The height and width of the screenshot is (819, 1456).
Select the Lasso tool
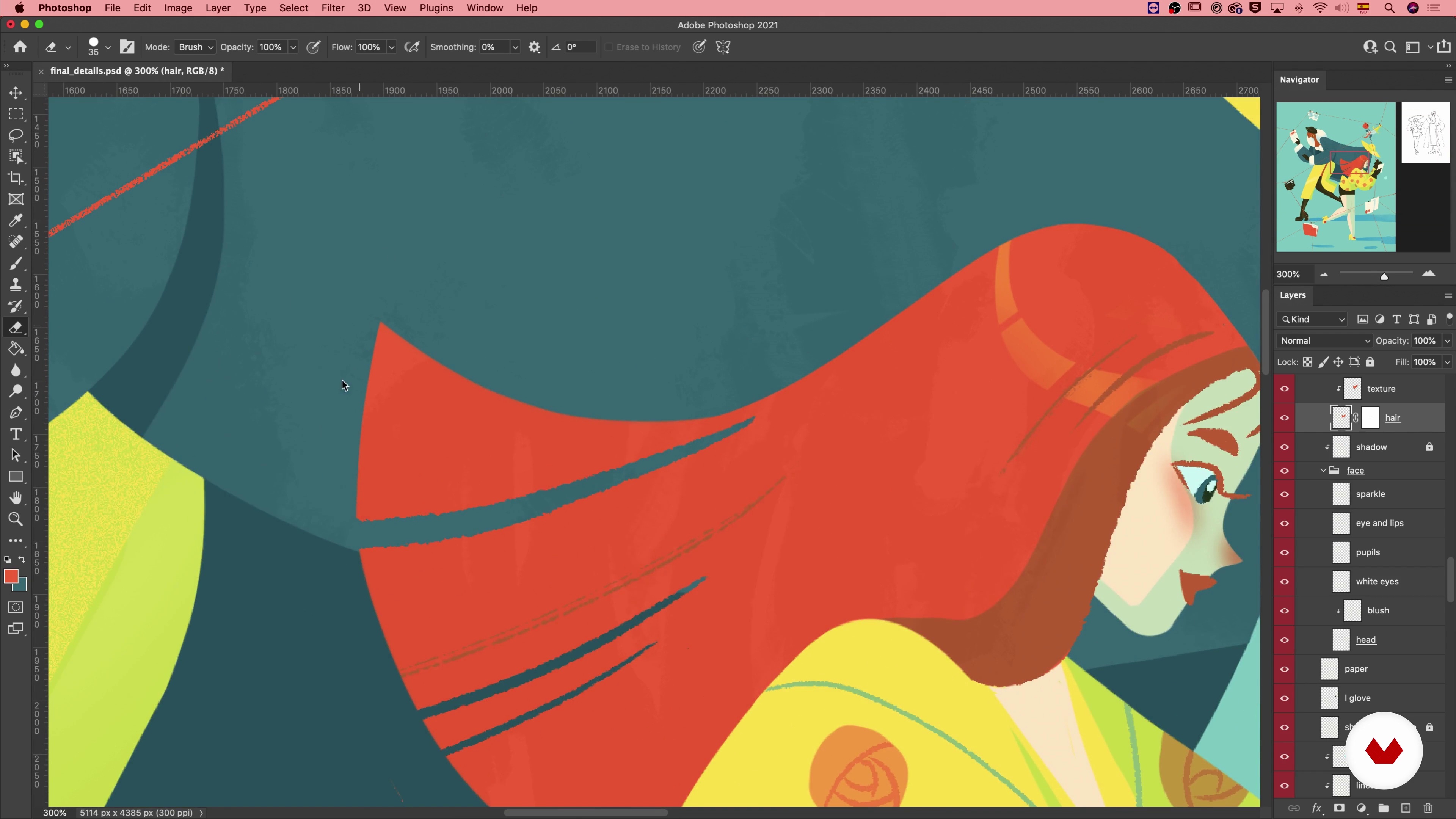click(x=16, y=136)
